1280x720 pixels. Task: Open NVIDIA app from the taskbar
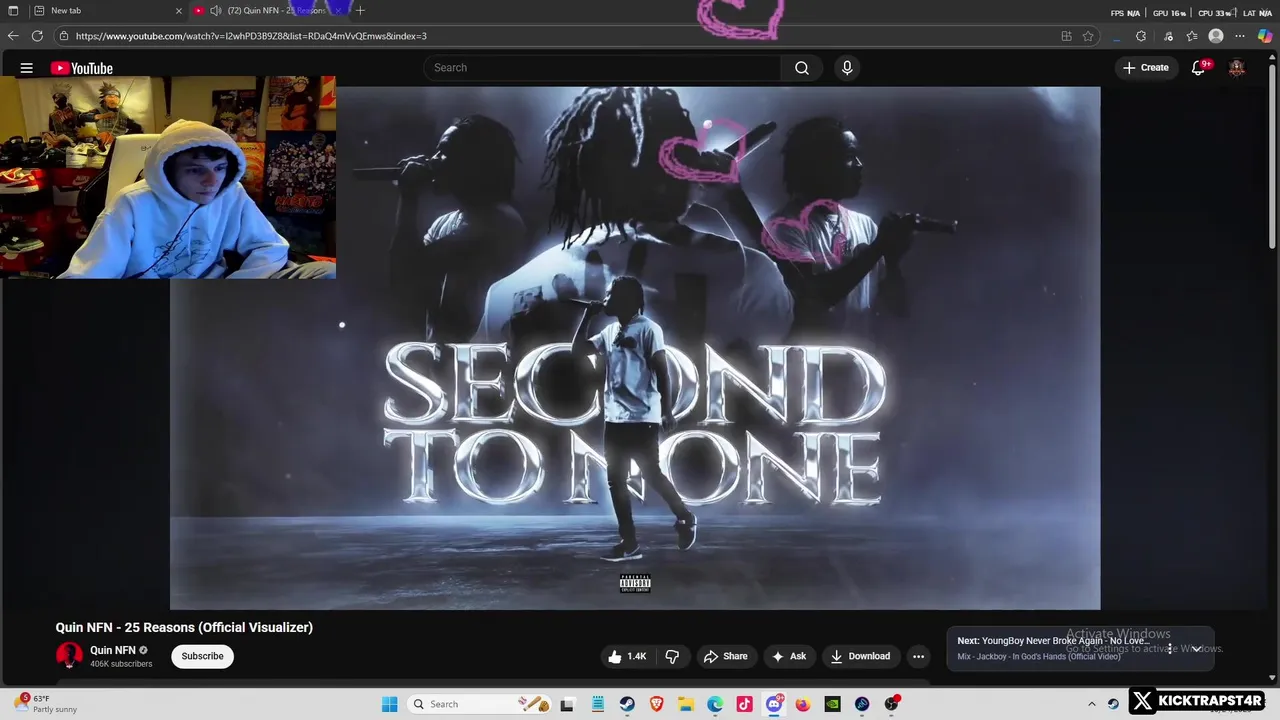(x=832, y=704)
